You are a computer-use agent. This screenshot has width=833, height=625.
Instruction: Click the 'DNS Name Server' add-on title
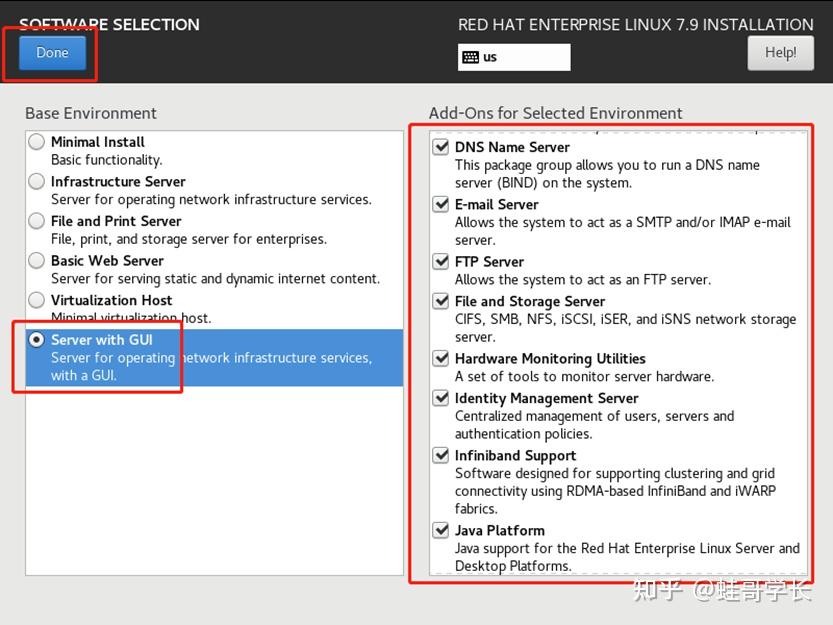[512, 147]
